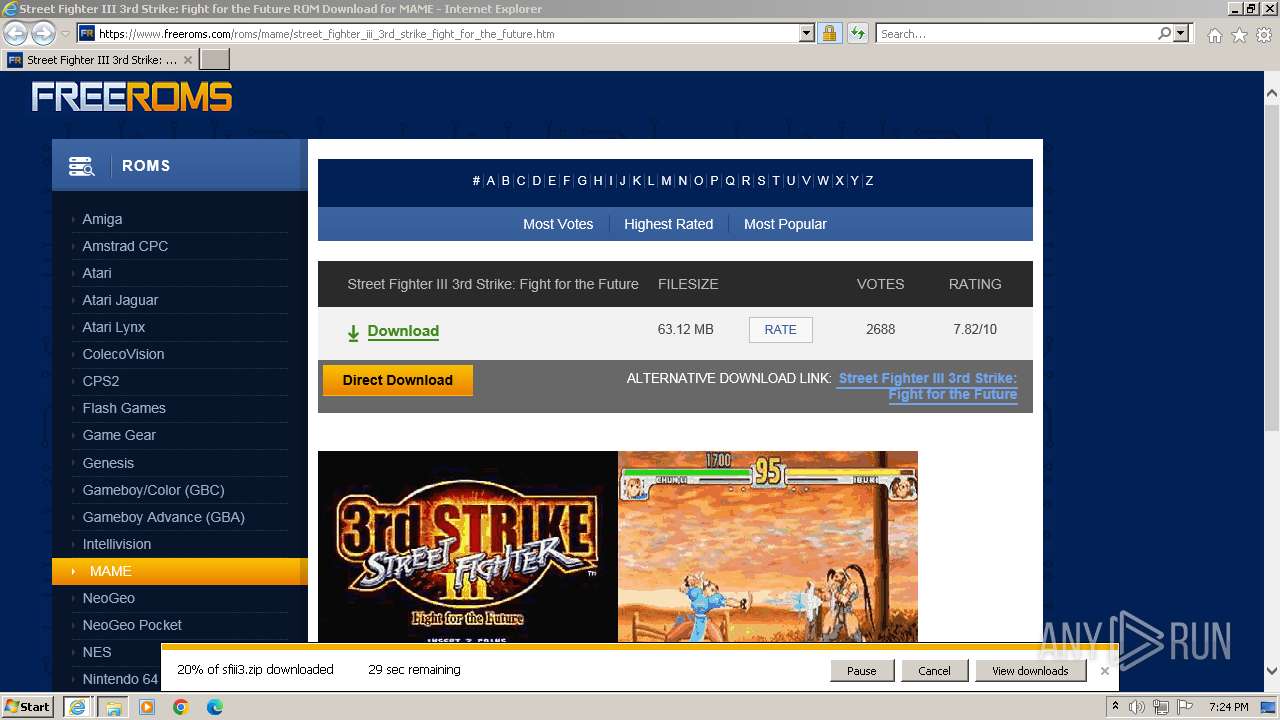Open the Amiga ROMs category

pyautogui.click(x=102, y=219)
